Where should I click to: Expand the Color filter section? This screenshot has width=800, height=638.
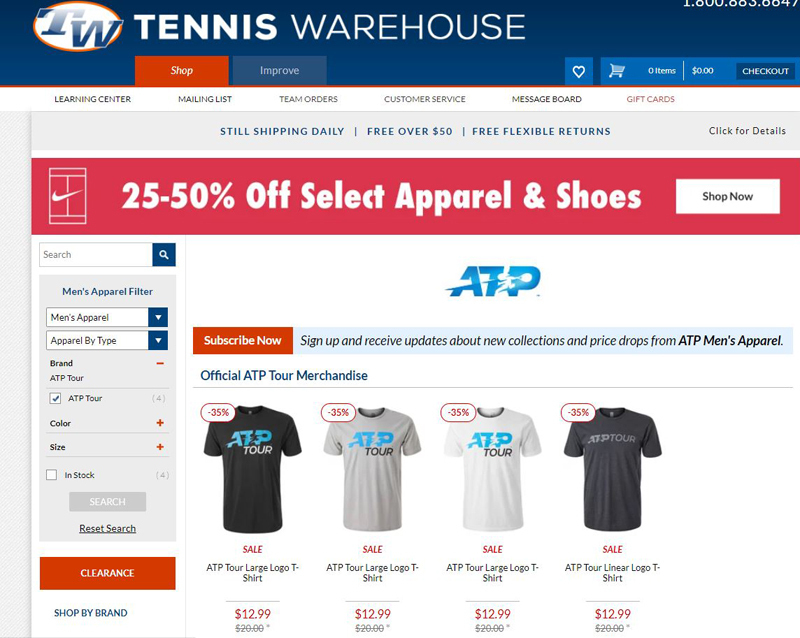tap(160, 423)
